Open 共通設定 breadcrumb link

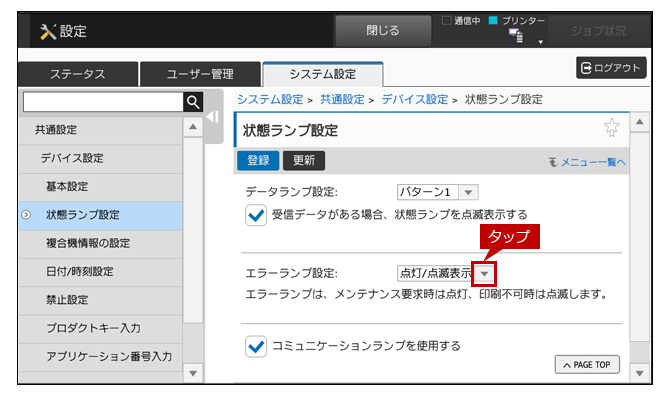pos(342,100)
